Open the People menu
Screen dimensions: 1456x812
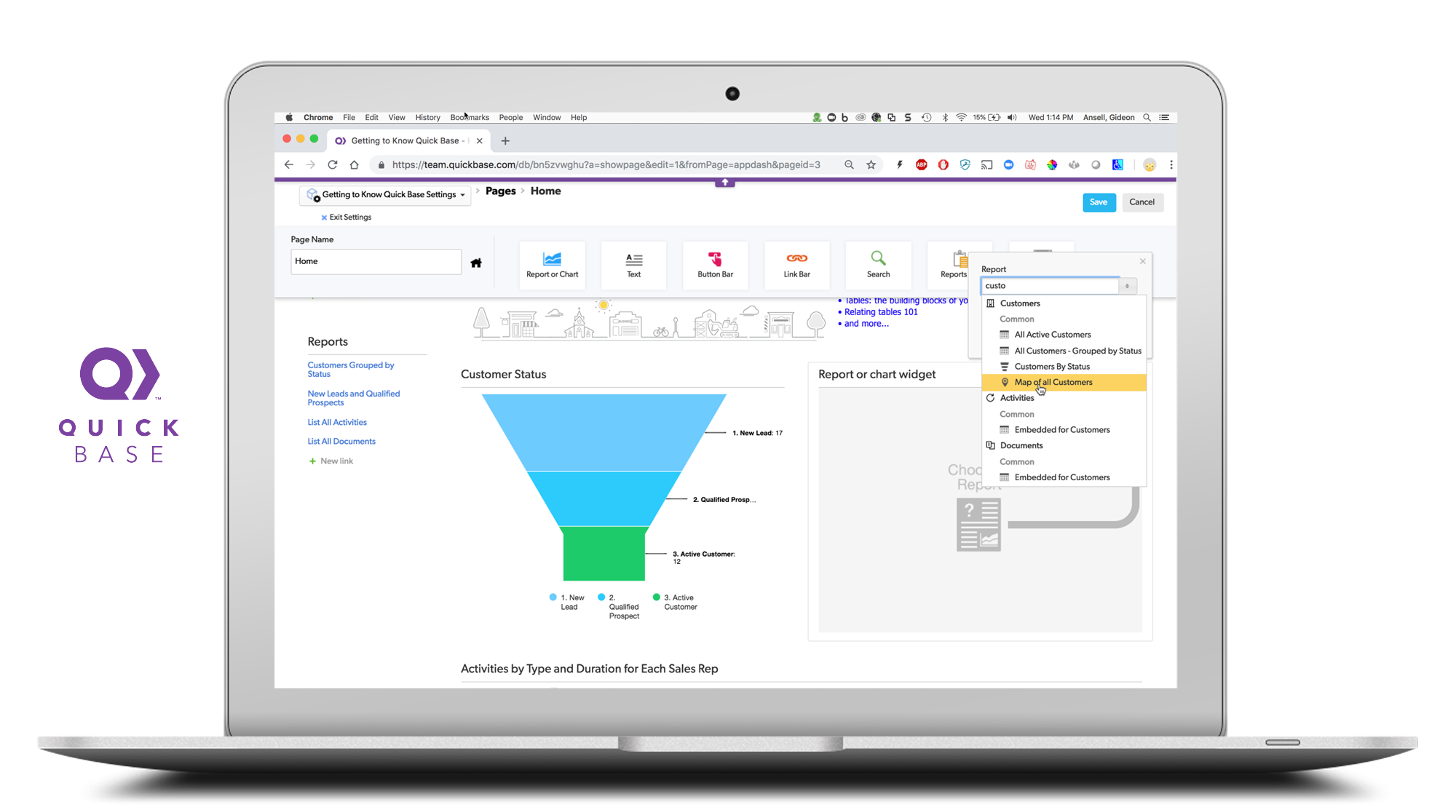pyautogui.click(x=510, y=117)
